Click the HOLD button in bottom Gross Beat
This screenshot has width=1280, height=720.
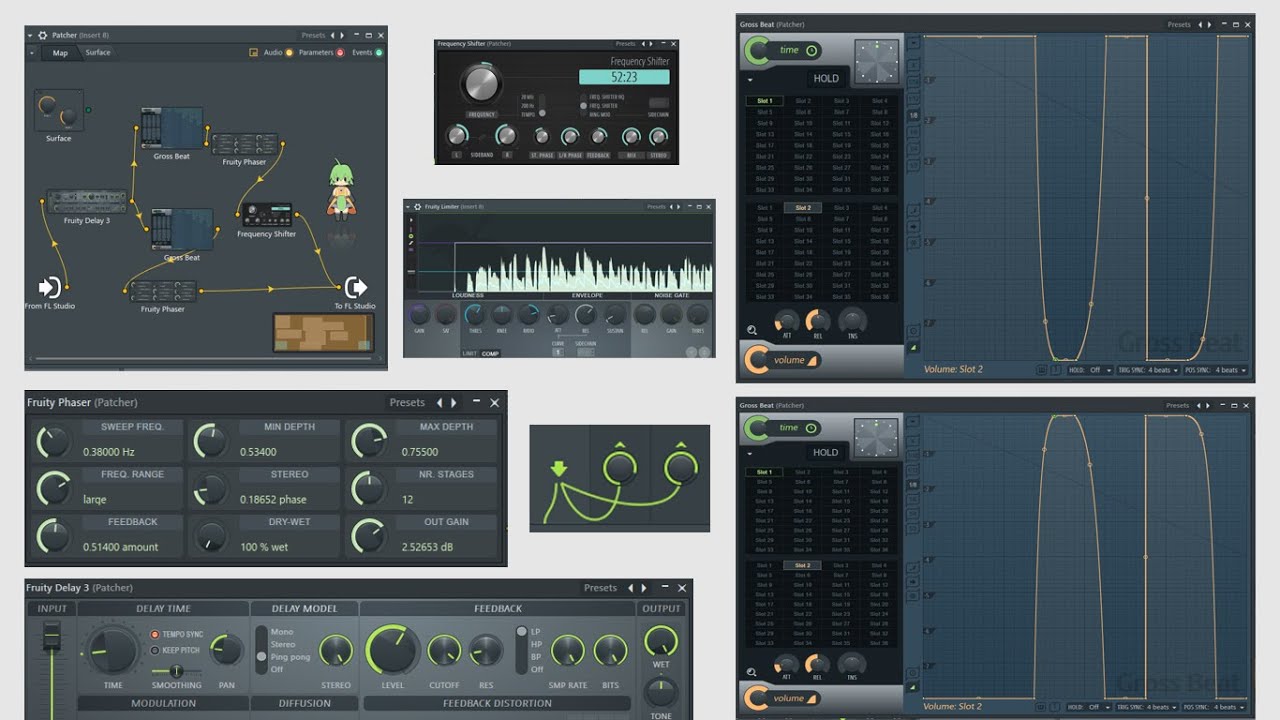(825, 452)
